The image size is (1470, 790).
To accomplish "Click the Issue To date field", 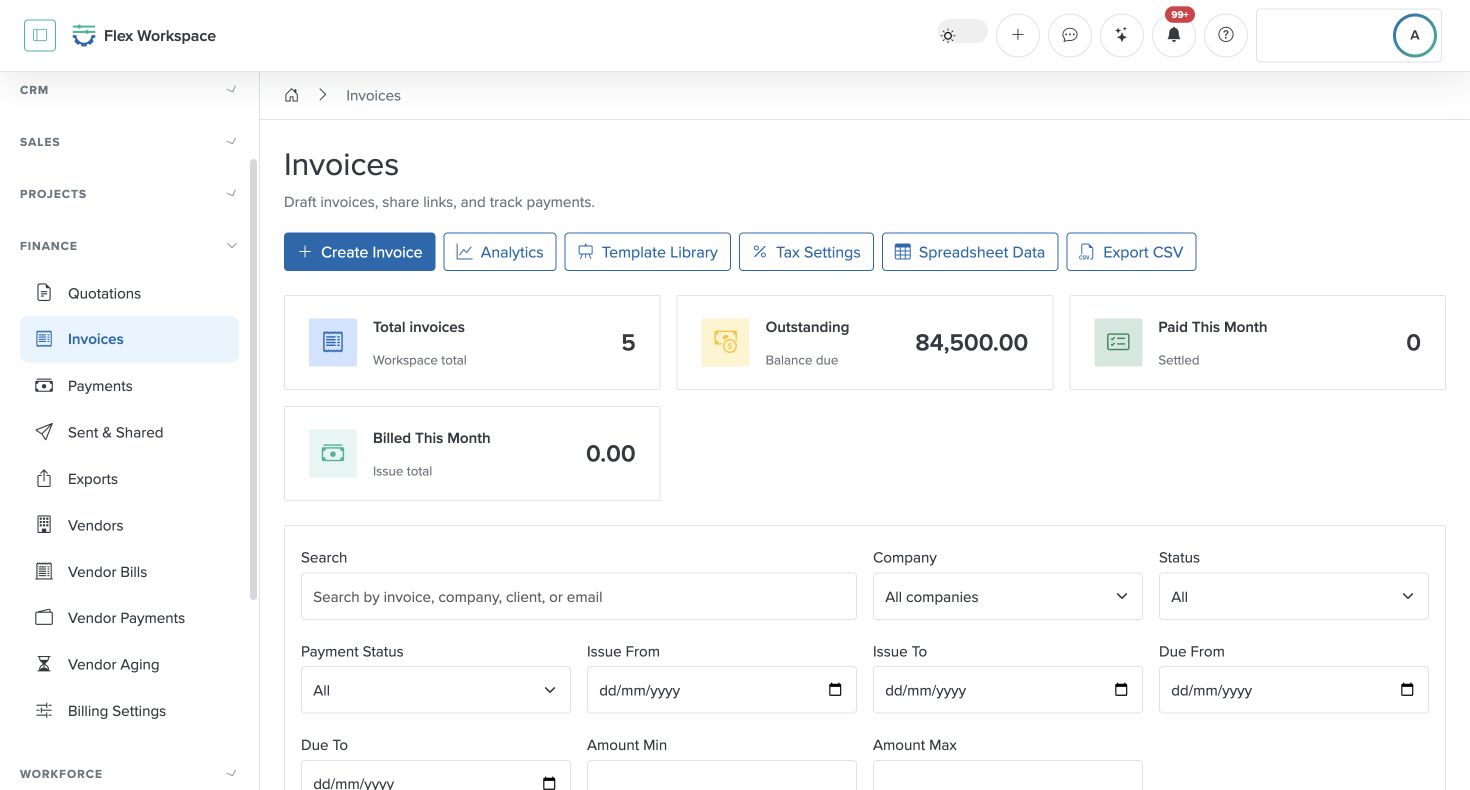I will [x=1007, y=690].
